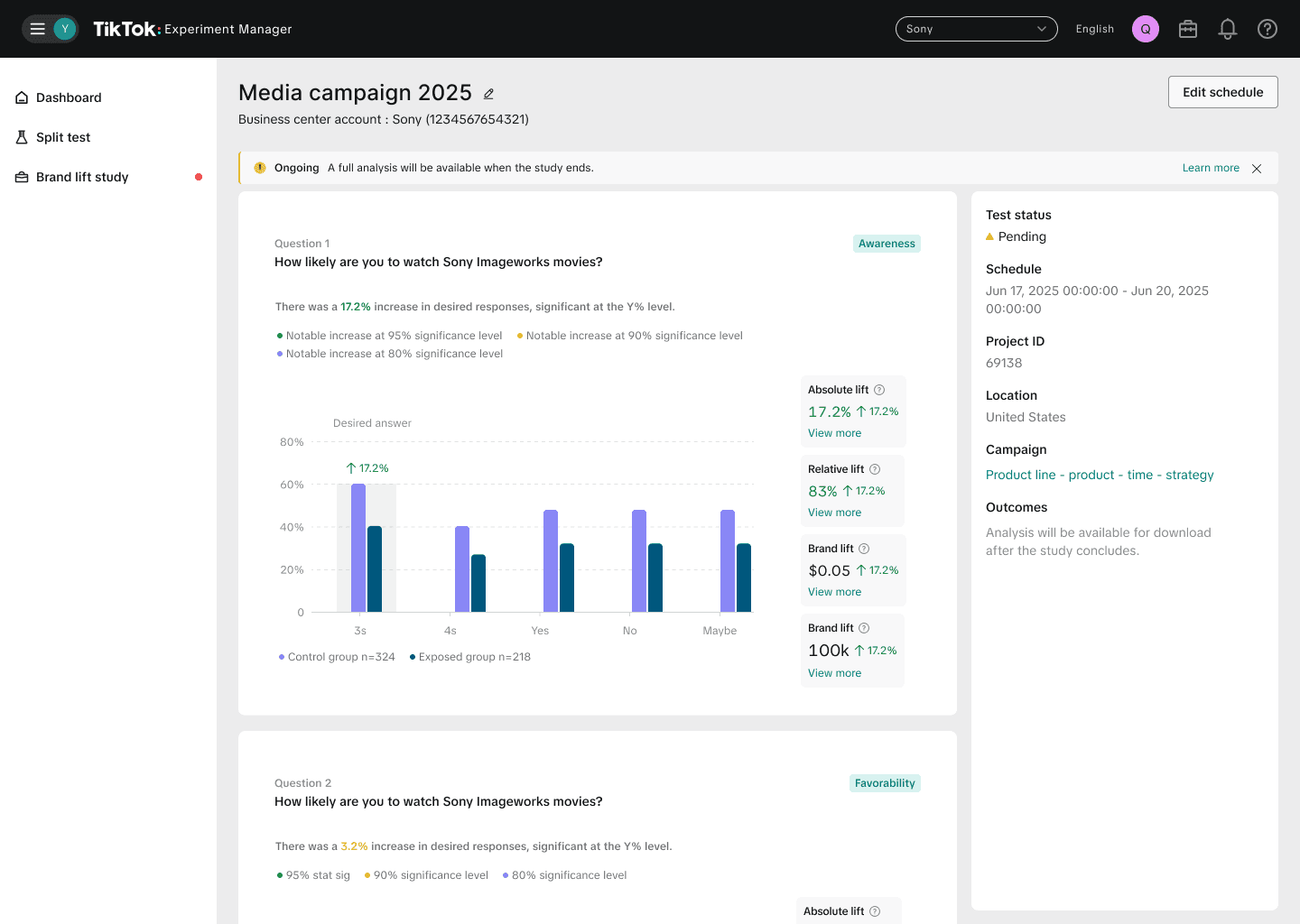Click the Awareness tag on Question 1
1300x924 pixels.
point(887,244)
